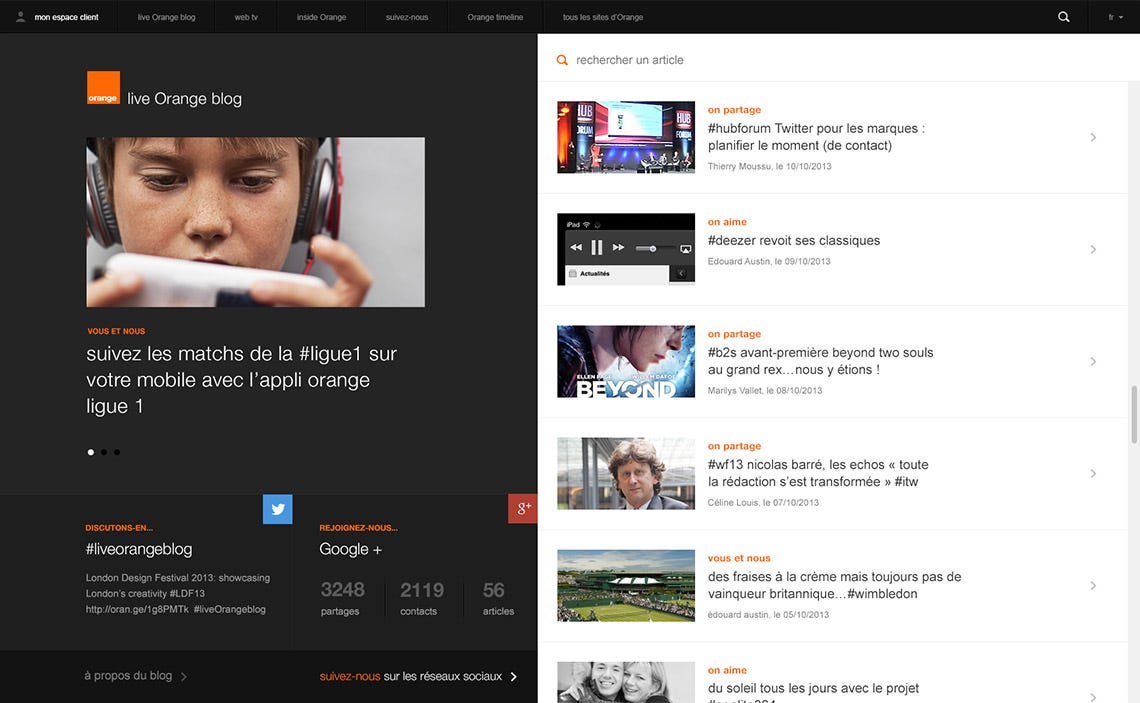Click arrow after réseaux sociaux
The height and width of the screenshot is (703, 1140).
tap(513, 677)
